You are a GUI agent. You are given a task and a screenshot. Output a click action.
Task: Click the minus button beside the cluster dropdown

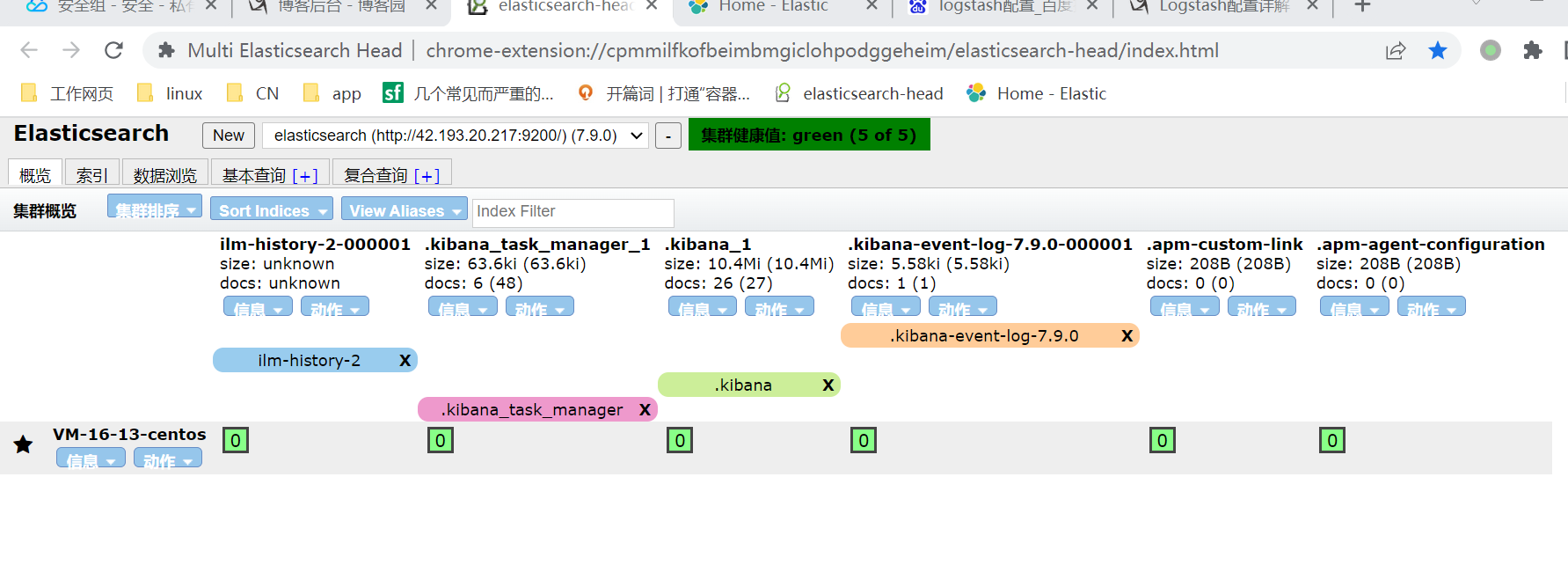point(668,136)
